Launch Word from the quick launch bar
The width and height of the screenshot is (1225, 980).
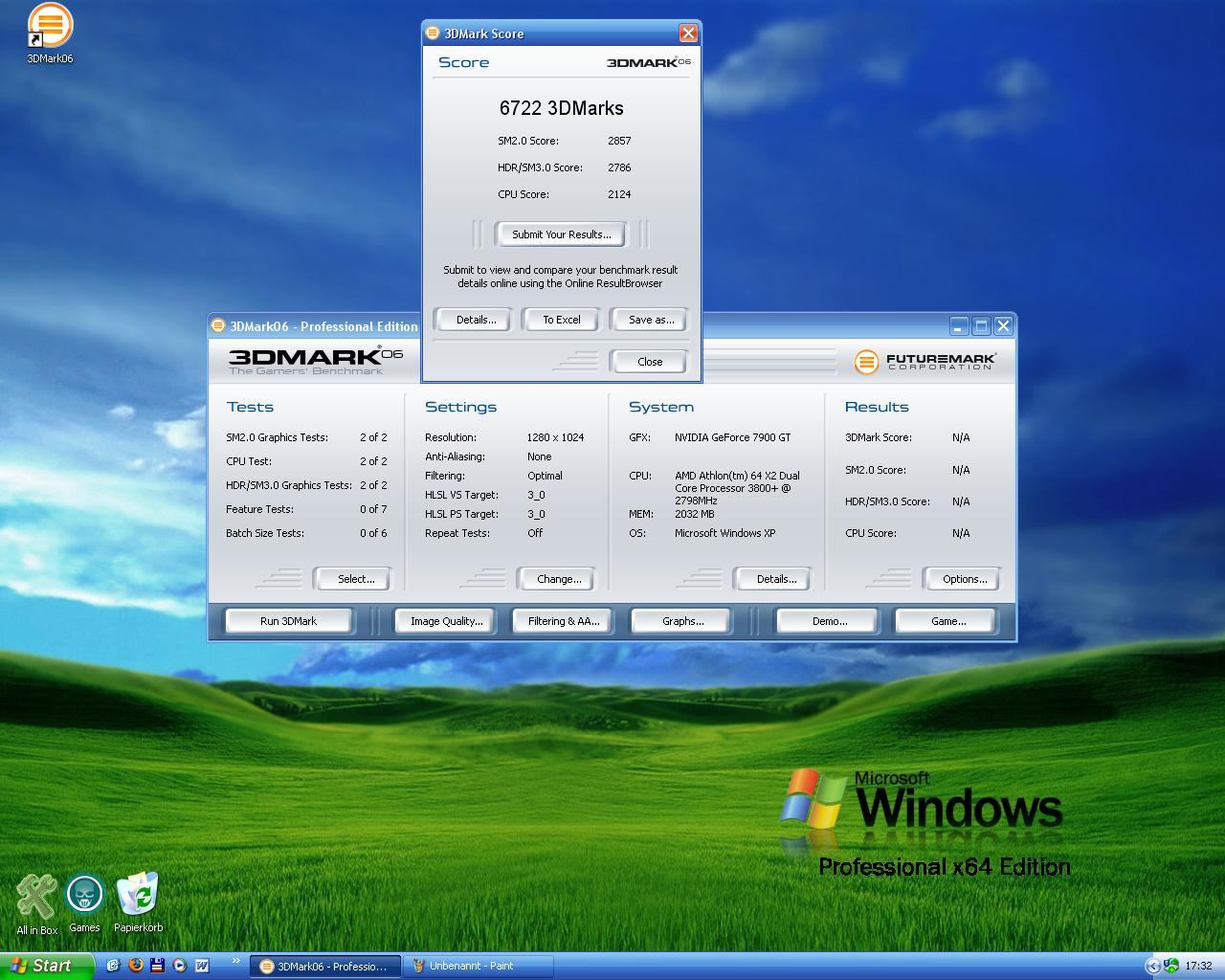[202, 966]
